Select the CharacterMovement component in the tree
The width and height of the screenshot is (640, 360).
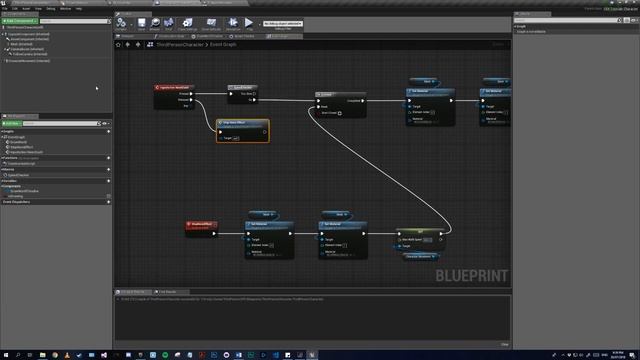[x=28, y=61]
